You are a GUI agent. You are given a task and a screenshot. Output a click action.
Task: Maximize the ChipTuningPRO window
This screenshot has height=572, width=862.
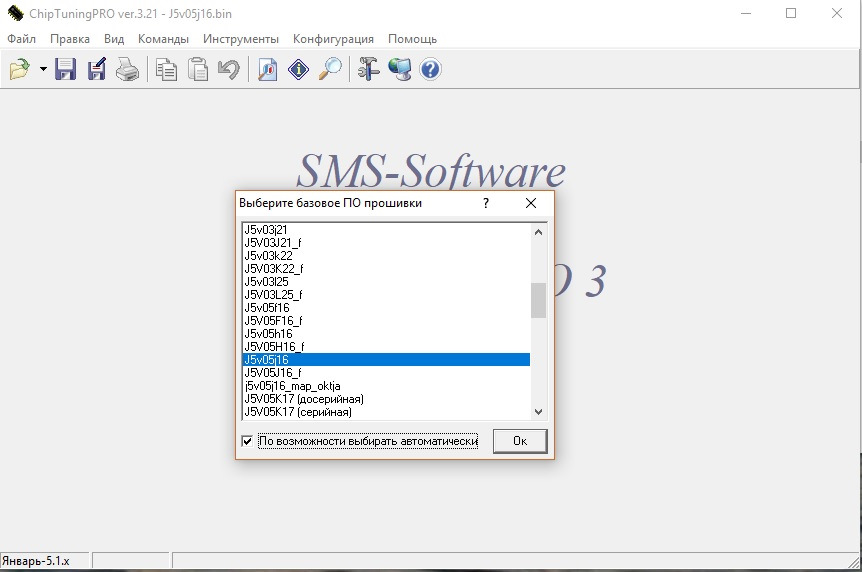791,13
